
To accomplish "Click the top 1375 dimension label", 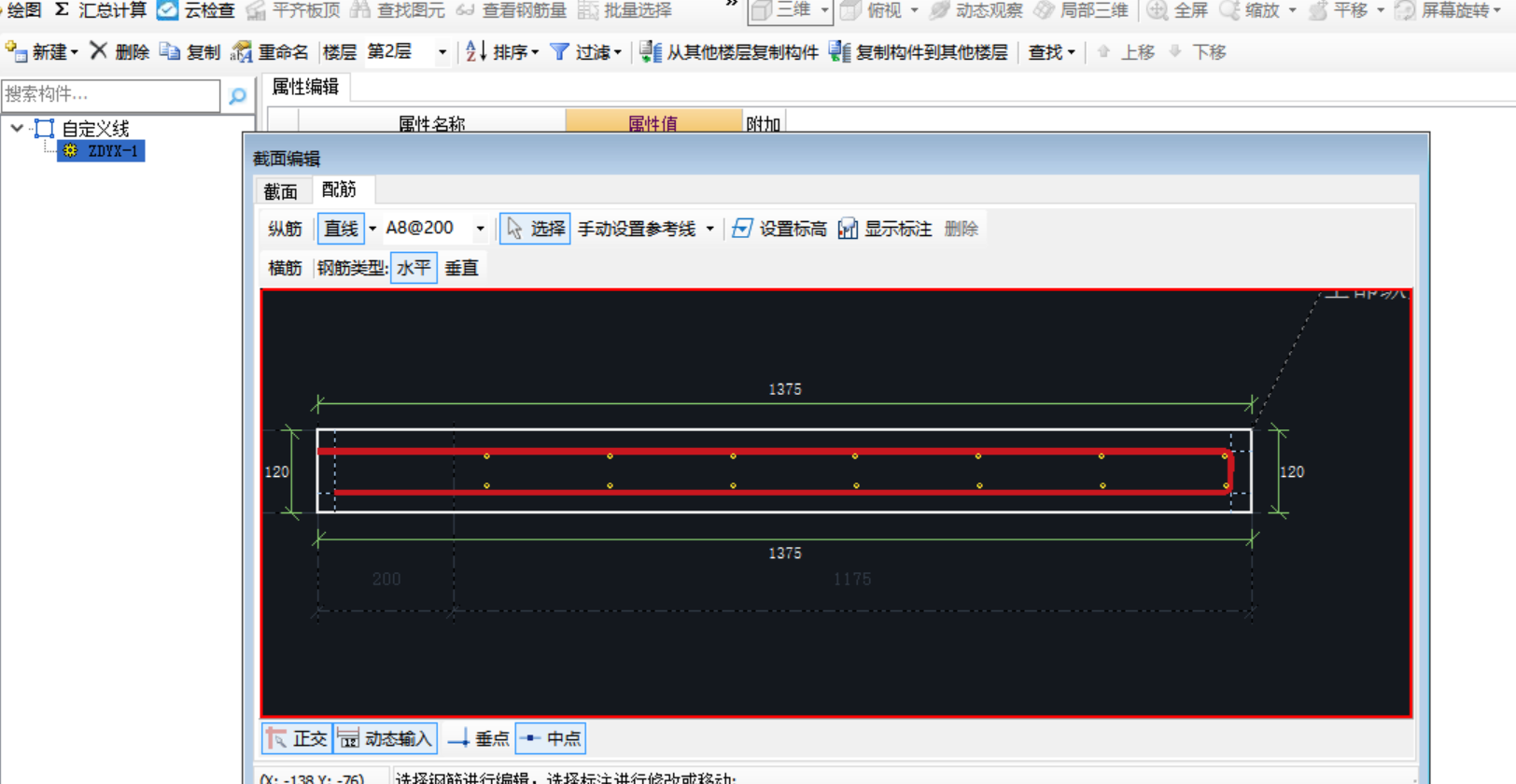I will click(x=785, y=389).
